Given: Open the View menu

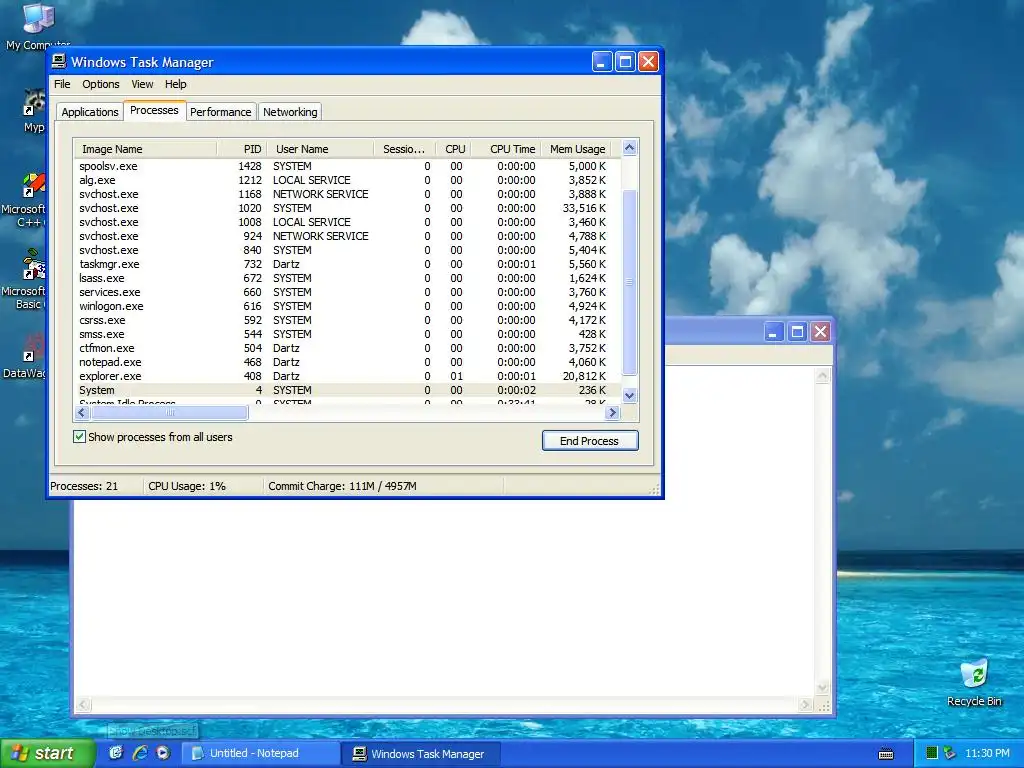Looking at the screenshot, I should [142, 84].
